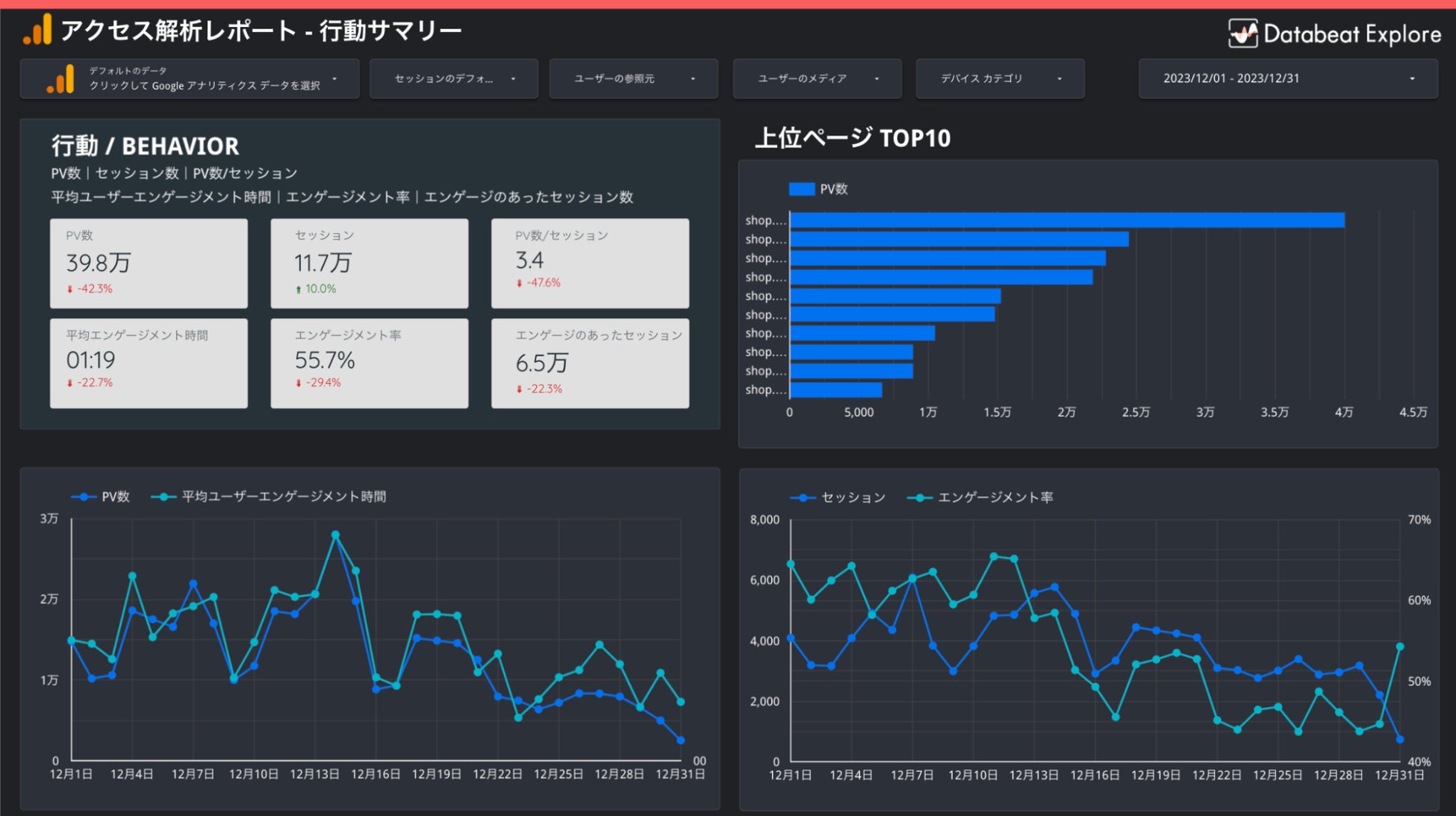This screenshot has height=816, width=1456.
Task: Click the red down arrow under PV数 39.8万
Action: [70, 290]
